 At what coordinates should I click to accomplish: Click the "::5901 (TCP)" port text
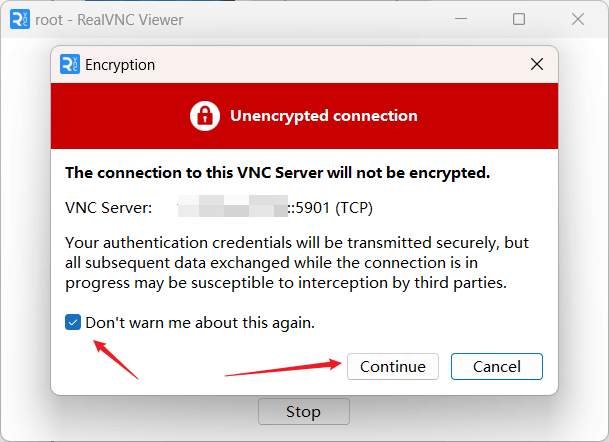(330, 208)
